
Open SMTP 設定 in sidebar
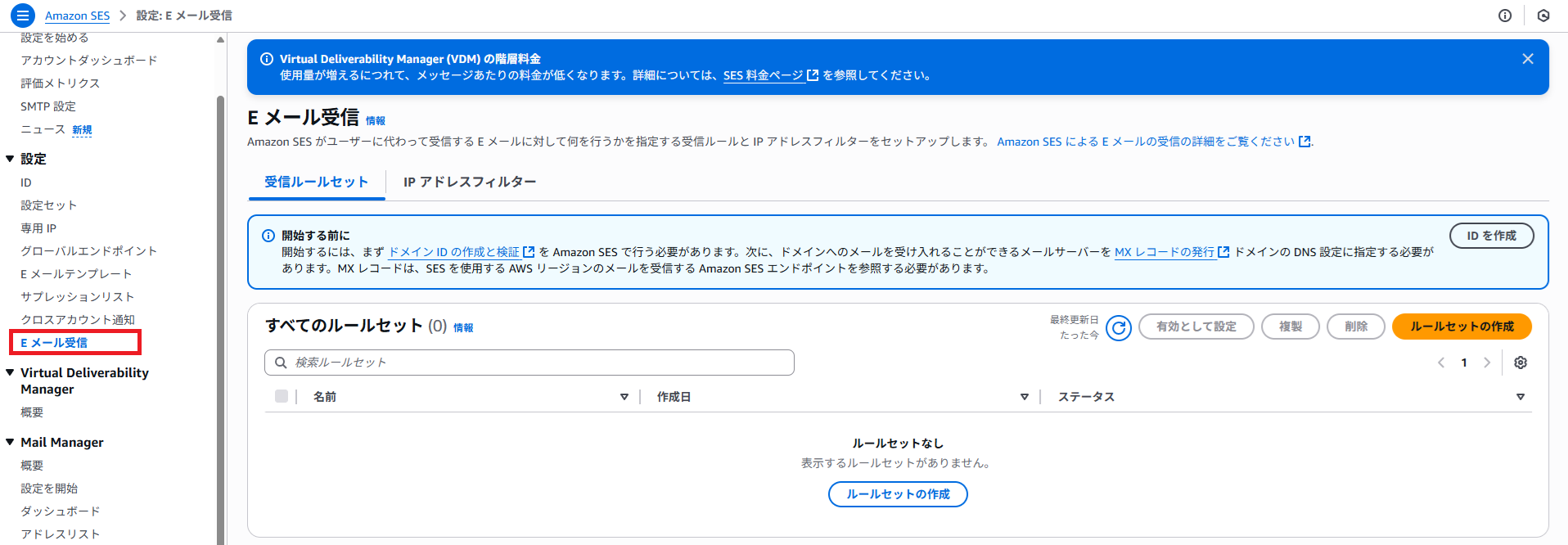(x=48, y=106)
